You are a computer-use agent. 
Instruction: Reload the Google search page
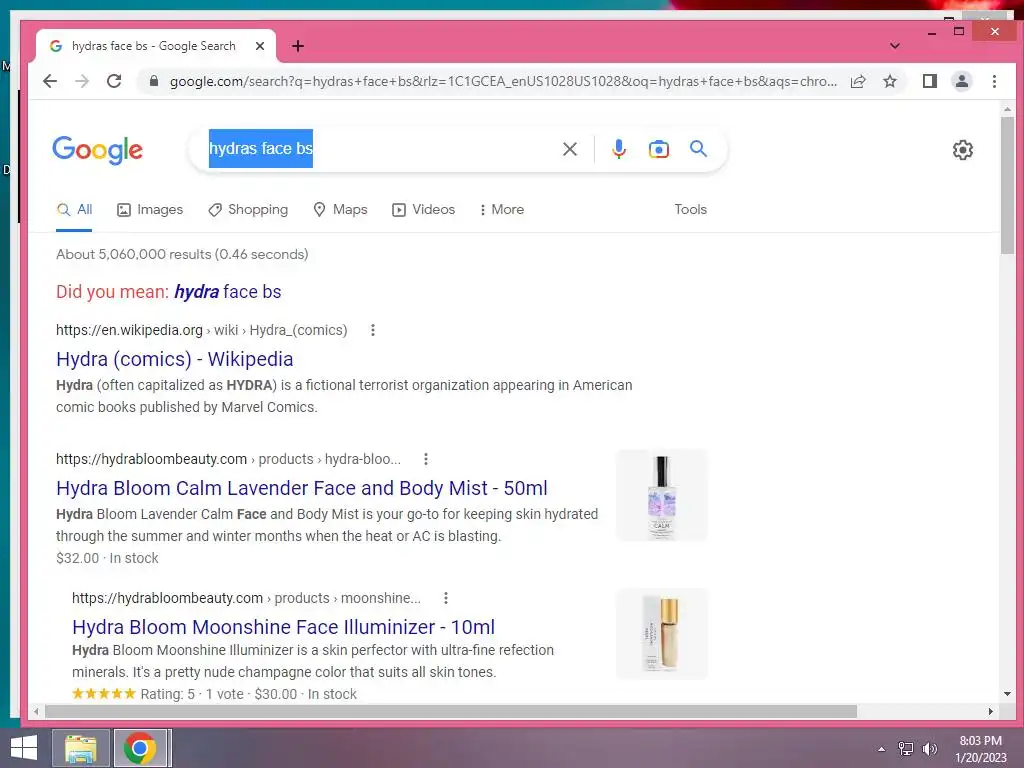coord(114,81)
